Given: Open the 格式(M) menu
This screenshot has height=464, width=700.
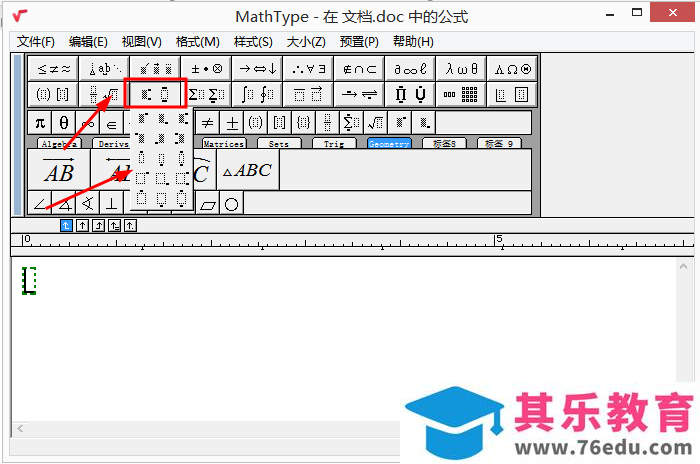Looking at the screenshot, I should [x=198, y=42].
